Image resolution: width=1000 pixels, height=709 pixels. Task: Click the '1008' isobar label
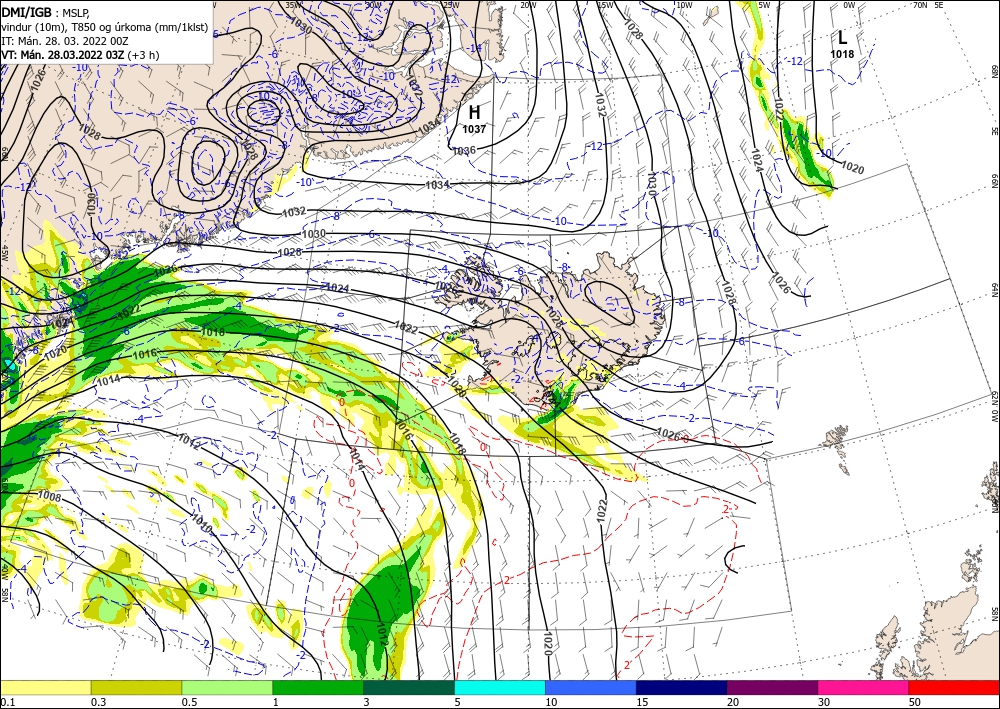(50, 495)
